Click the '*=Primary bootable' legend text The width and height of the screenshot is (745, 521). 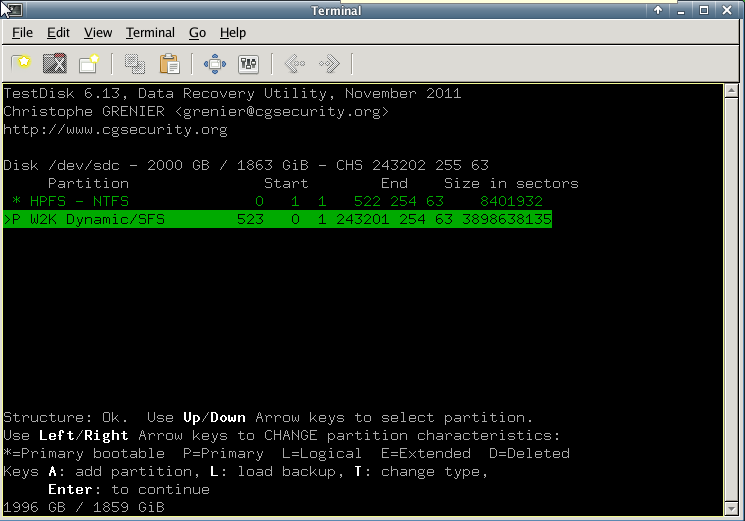(84, 454)
